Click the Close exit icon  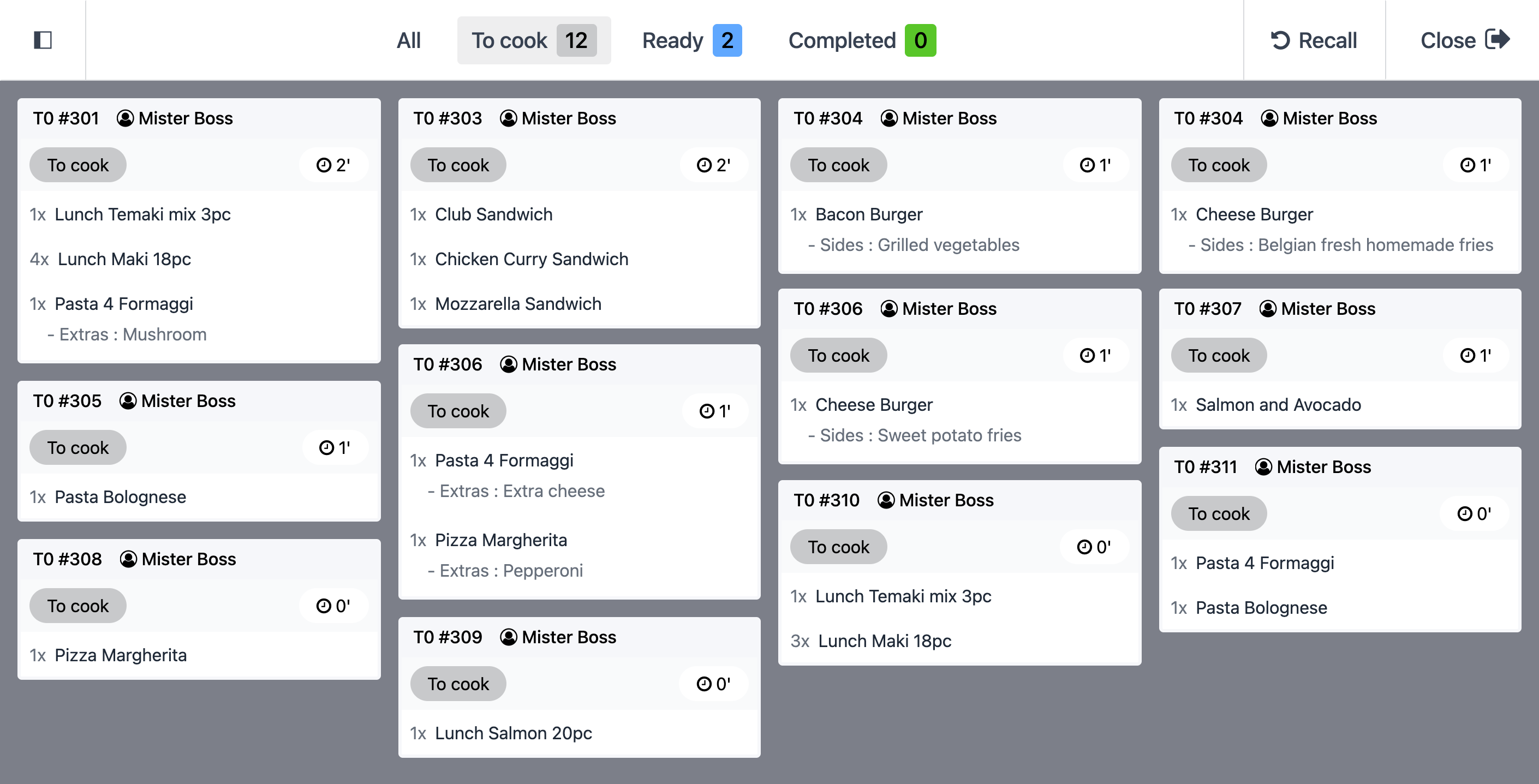tap(1497, 39)
